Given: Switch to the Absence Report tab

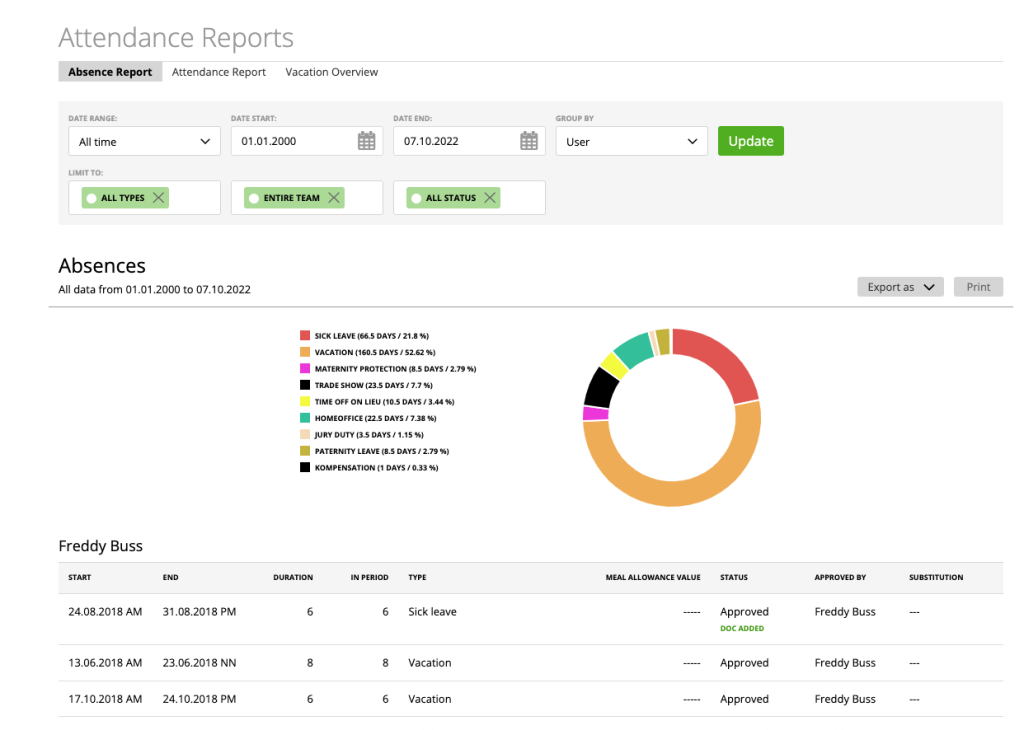Looking at the screenshot, I should (x=110, y=72).
